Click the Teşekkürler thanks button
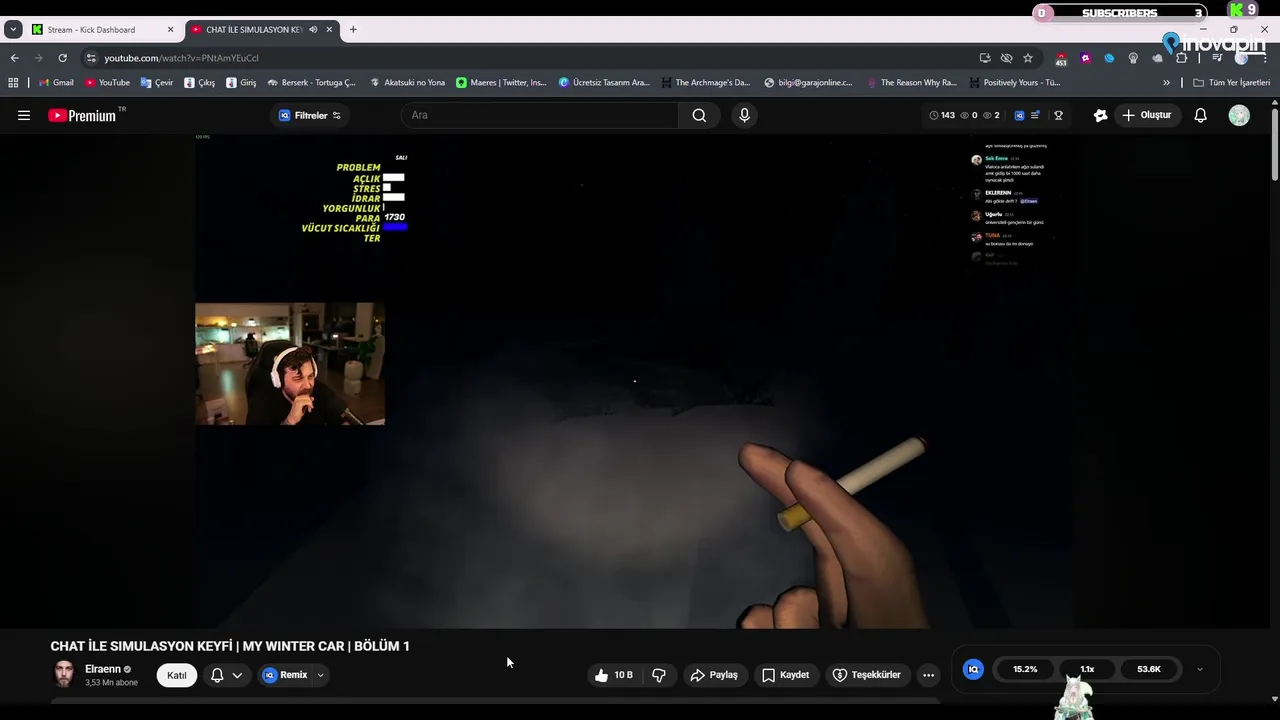Image resolution: width=1280 pixels, height=720 pixels. [x=866, y=675]
